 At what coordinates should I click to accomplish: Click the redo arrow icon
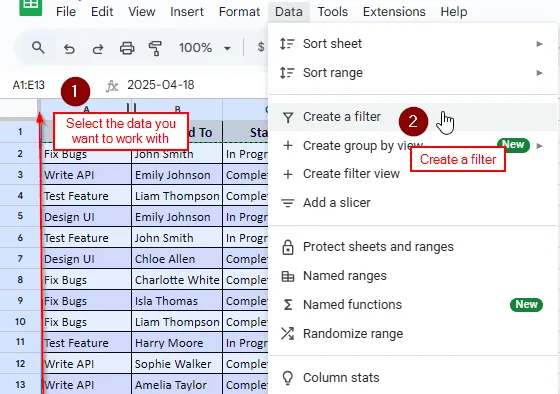(x=98, y=48)
